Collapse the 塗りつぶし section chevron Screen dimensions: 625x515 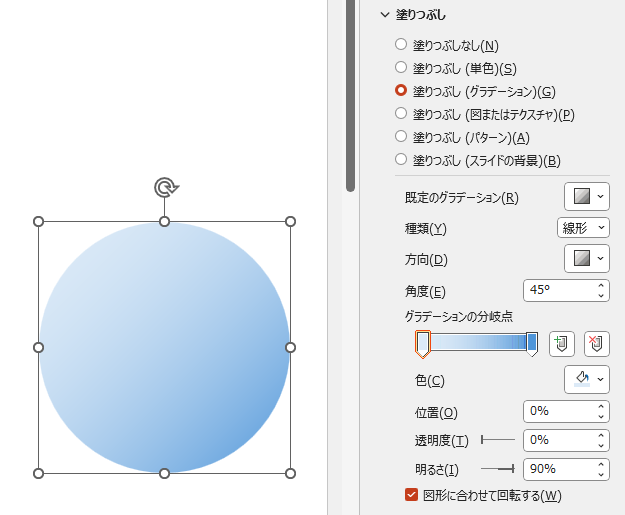[385, 15]
